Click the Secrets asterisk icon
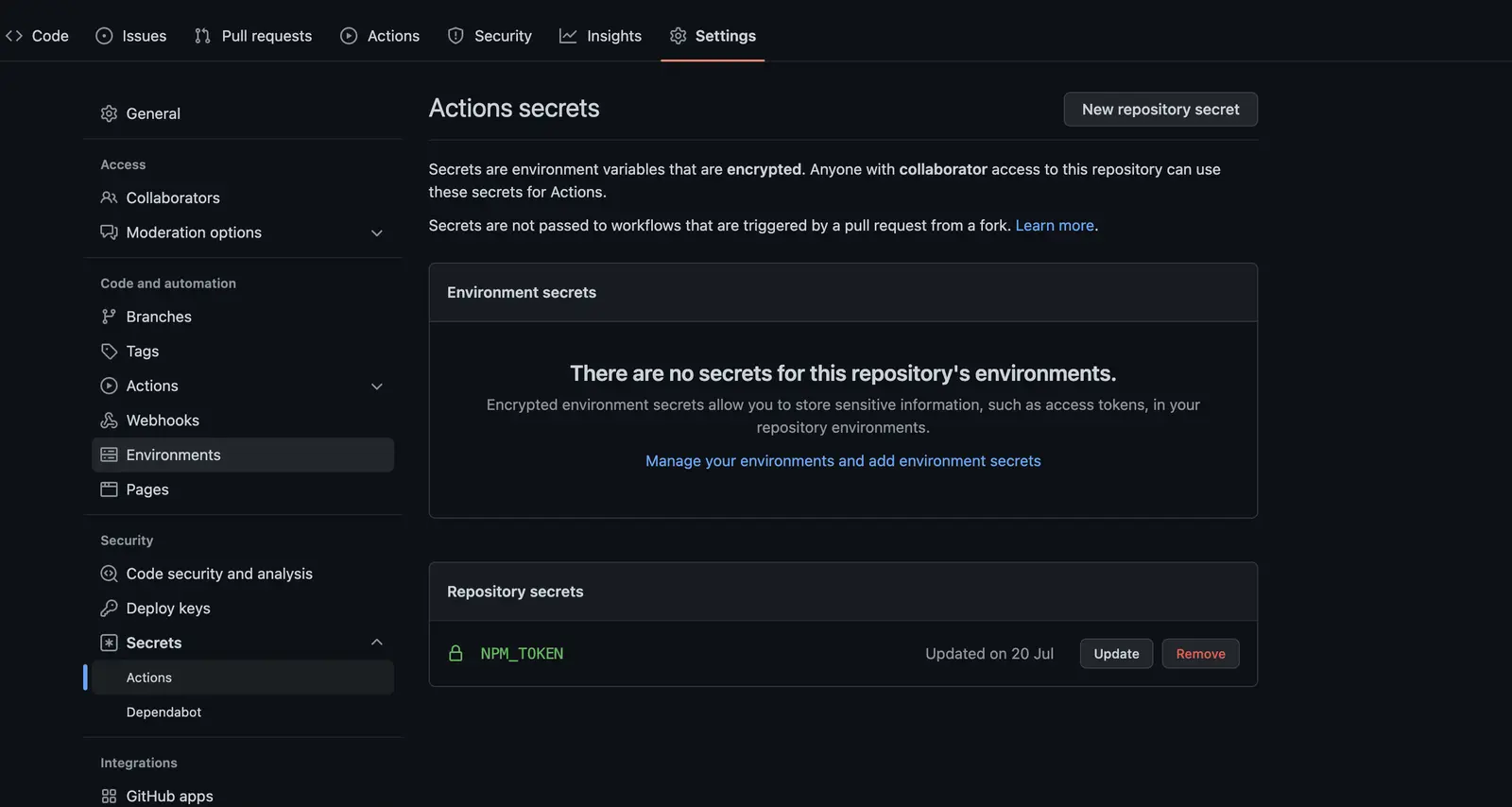Viewport: 1512px width, 807px height. pos(109,643)
